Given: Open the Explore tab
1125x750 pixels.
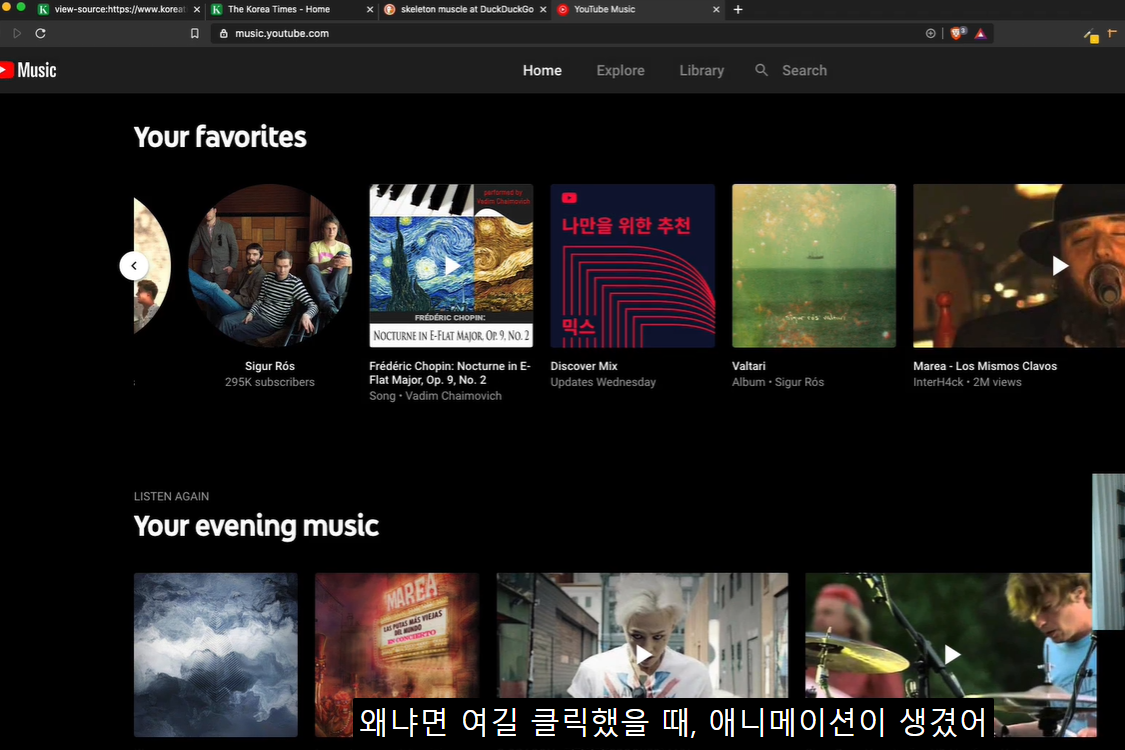Looking at the screenshot, I should [620, 70].
